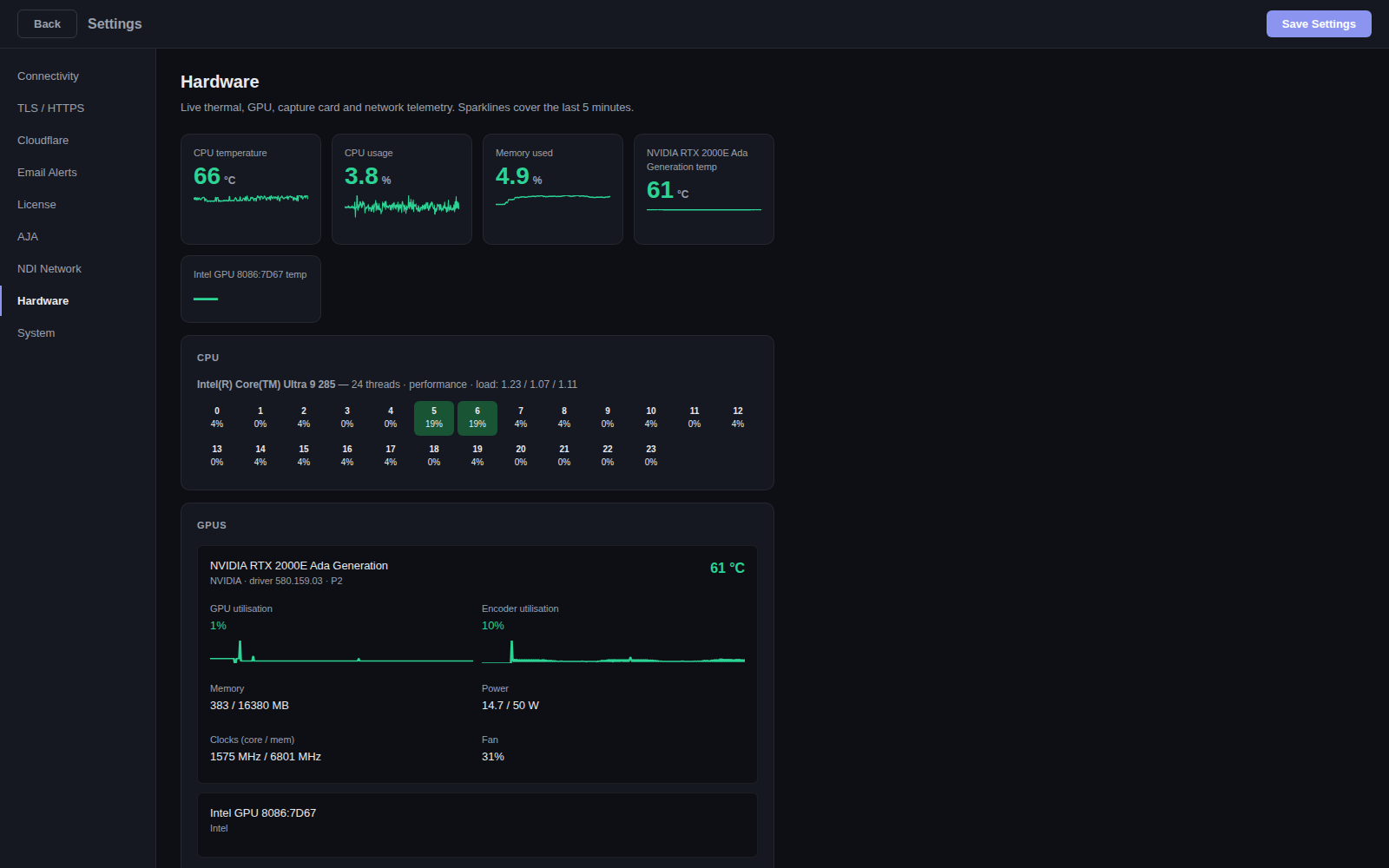Click the GPU utilisation sparkline graph

point(341,651)
